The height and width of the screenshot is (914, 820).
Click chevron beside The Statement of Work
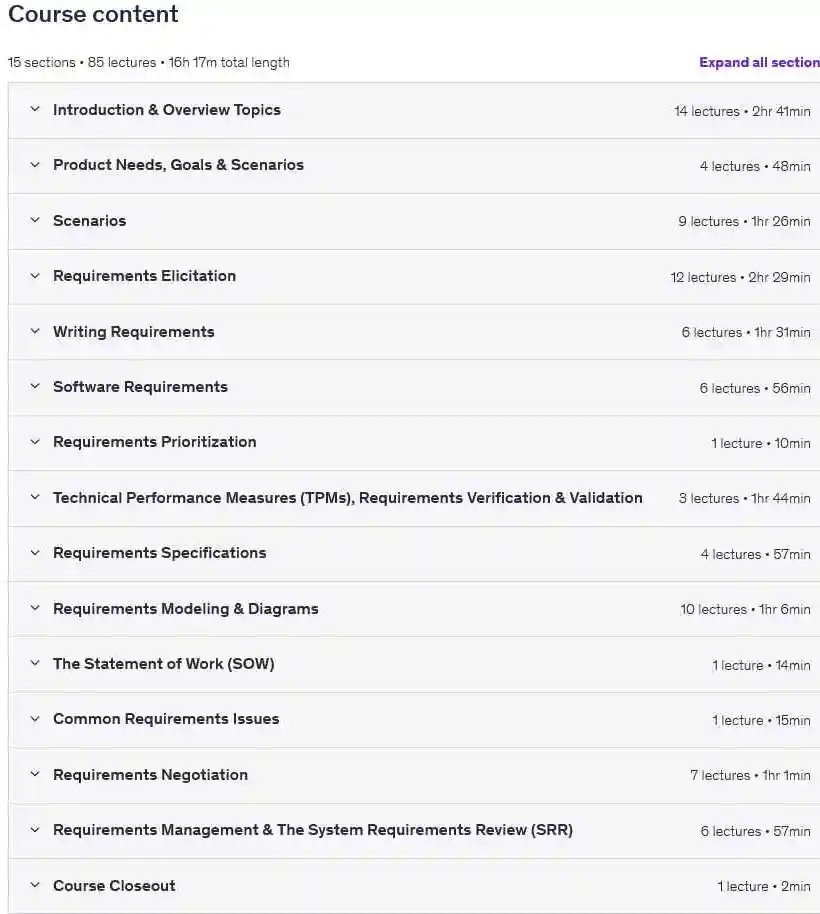(x=35, y=663)
